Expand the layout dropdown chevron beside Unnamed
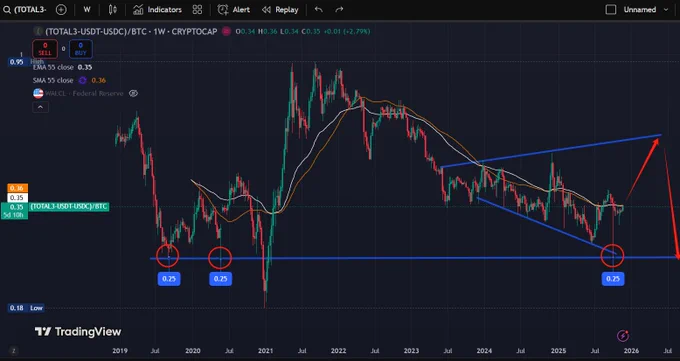Image resolution: width=680 pixels, height=361 pixels. click(x=667, y=10)
